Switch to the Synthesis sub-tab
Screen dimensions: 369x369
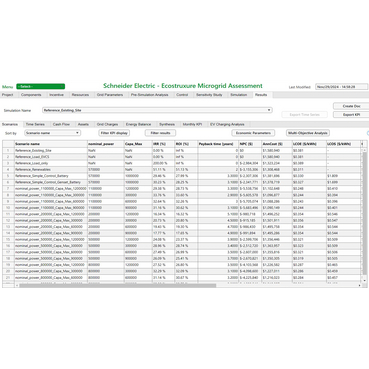[x=167, y=124]
